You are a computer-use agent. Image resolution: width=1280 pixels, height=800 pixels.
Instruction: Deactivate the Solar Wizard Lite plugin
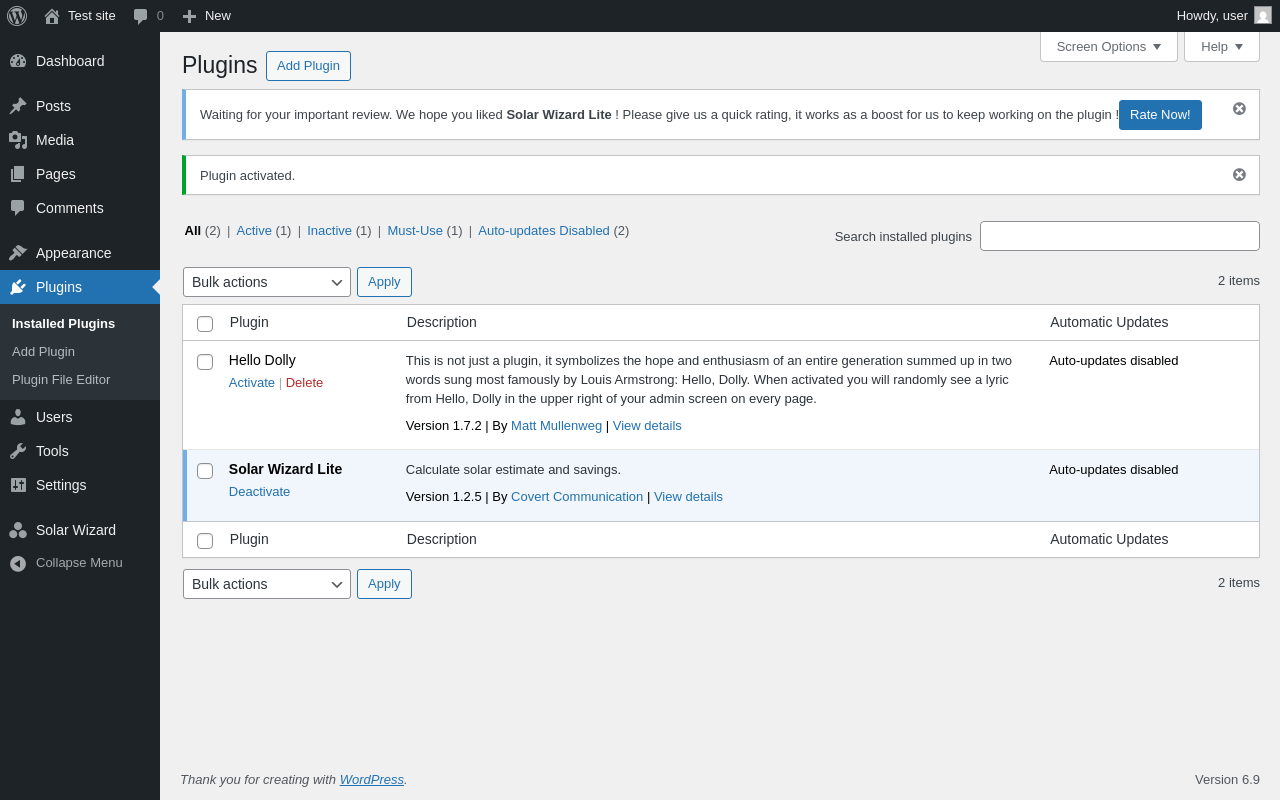tap(259, 492)
